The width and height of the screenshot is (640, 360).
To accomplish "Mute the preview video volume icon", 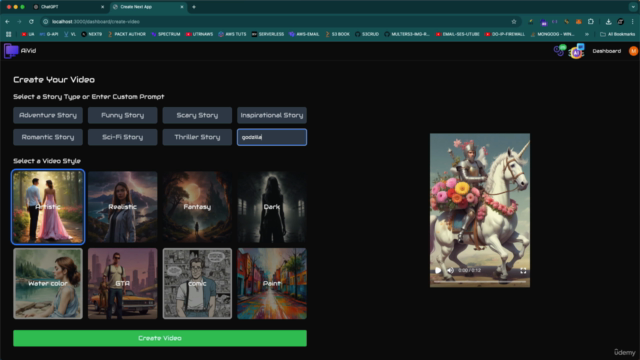I will 450,270.
